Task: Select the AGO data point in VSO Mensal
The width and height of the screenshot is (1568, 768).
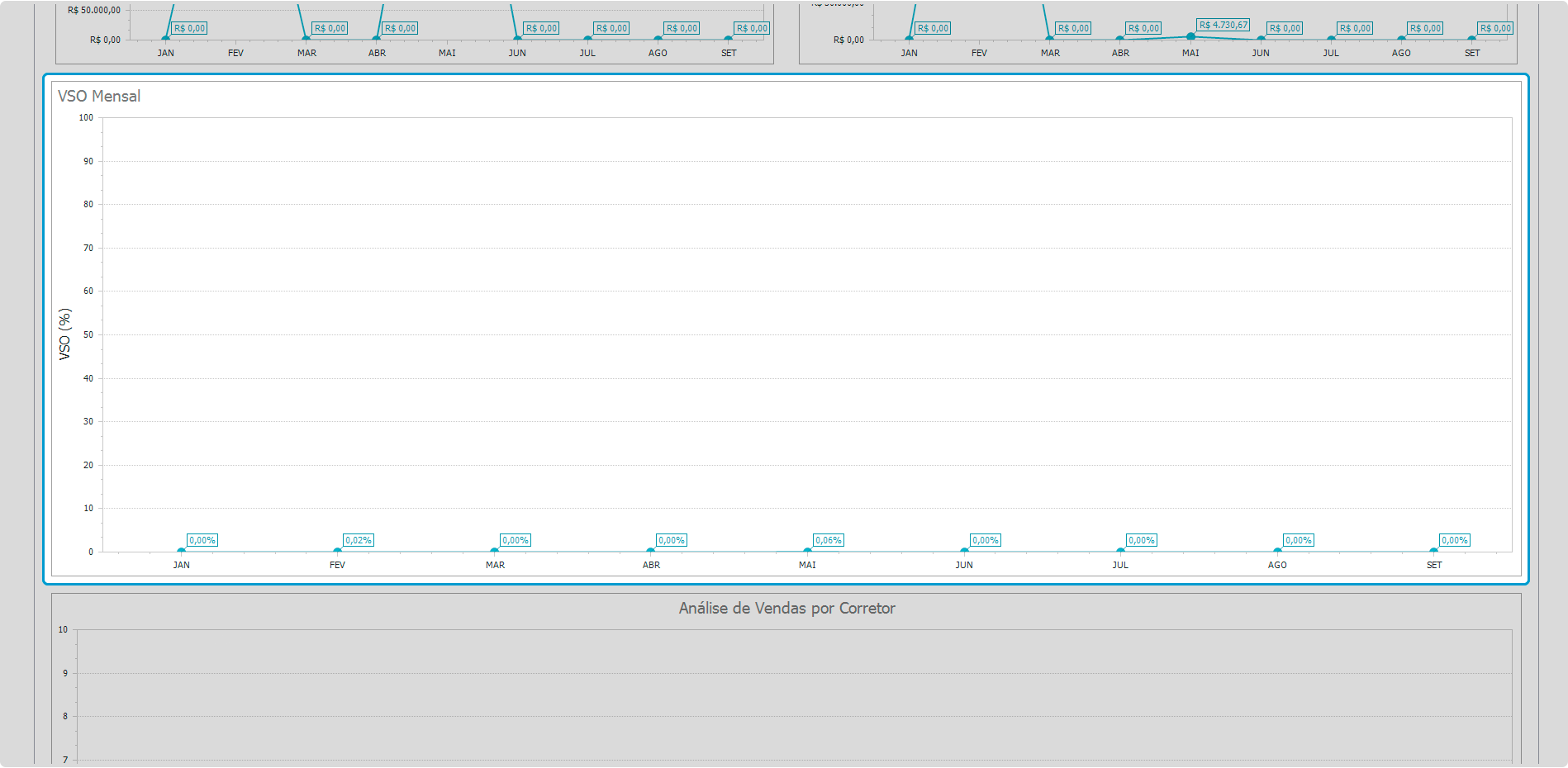Action: 1277,551
